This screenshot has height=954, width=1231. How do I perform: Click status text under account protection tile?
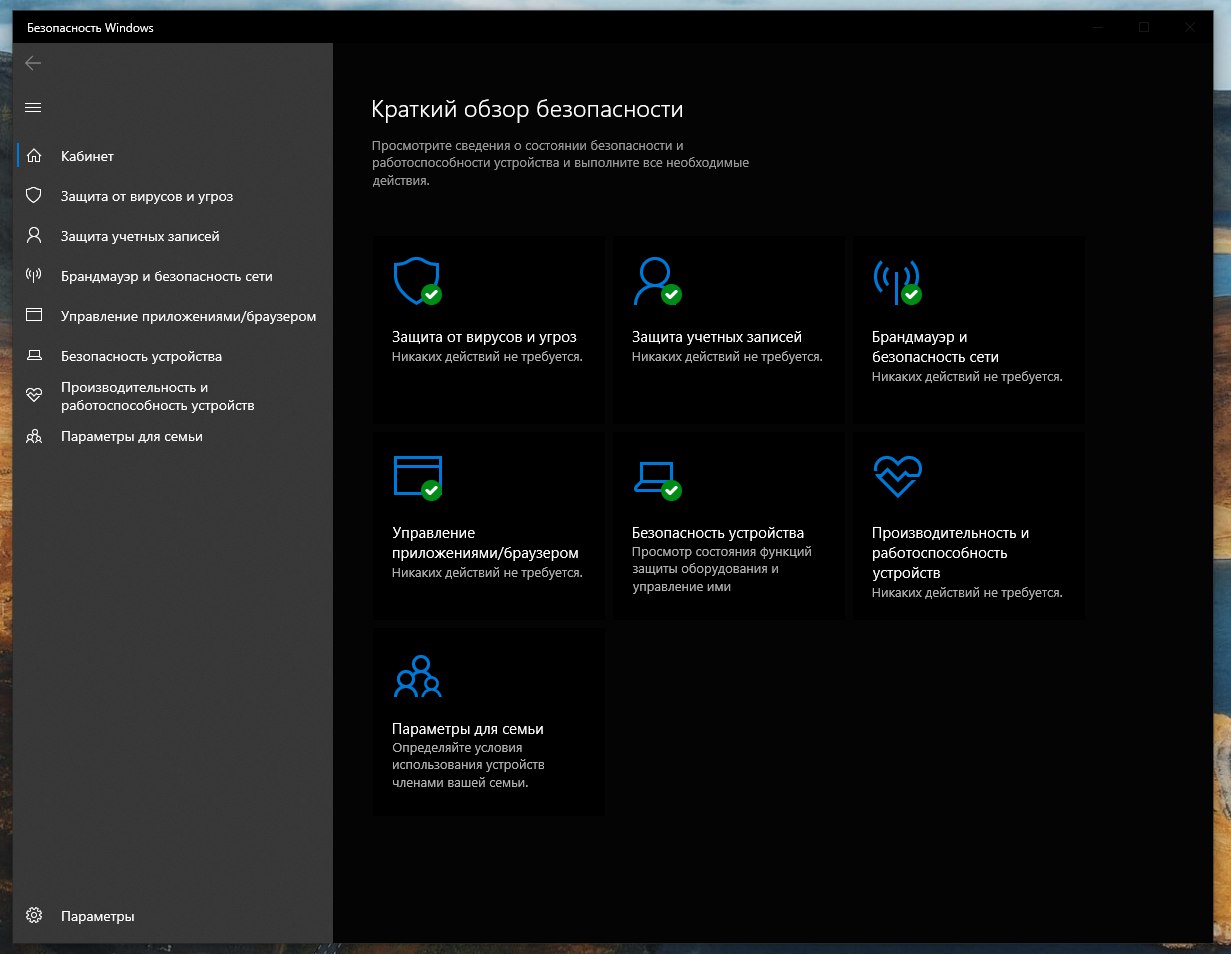(x=727, y=357)
